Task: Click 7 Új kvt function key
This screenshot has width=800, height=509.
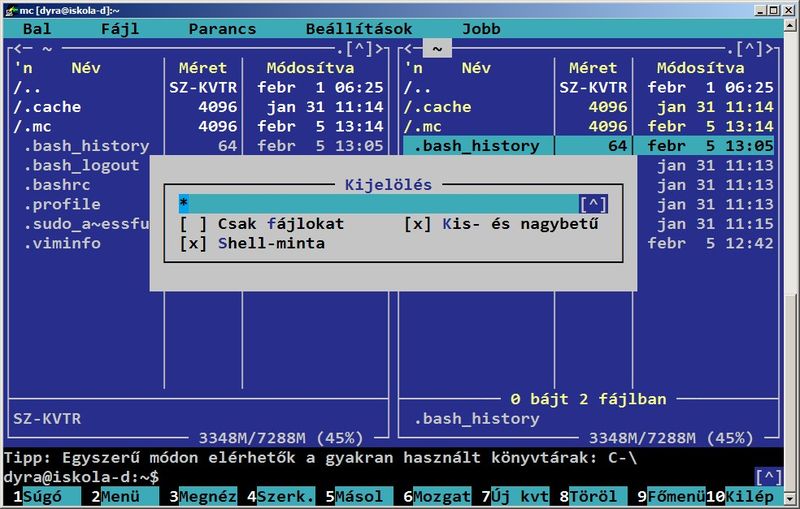Action: [x=515, y=496]
